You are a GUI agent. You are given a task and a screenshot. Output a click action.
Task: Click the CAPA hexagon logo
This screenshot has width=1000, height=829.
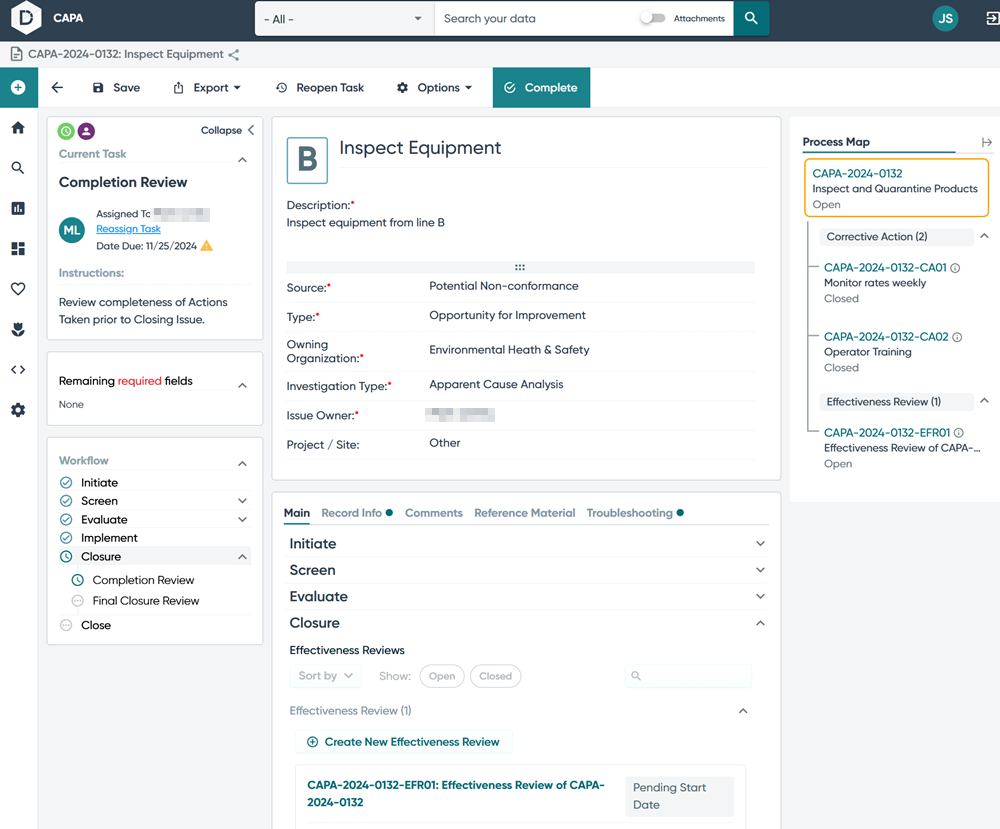(26, 17)
